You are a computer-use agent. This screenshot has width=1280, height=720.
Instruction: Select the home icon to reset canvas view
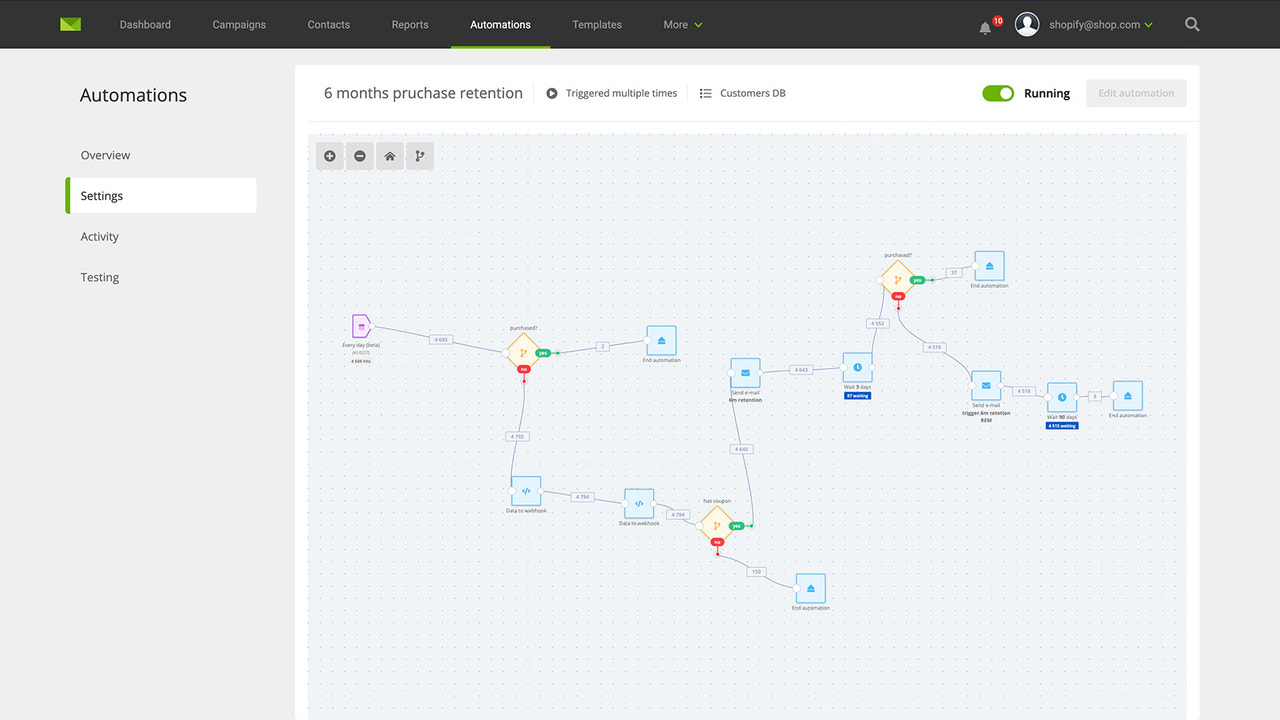pos(389,156)
